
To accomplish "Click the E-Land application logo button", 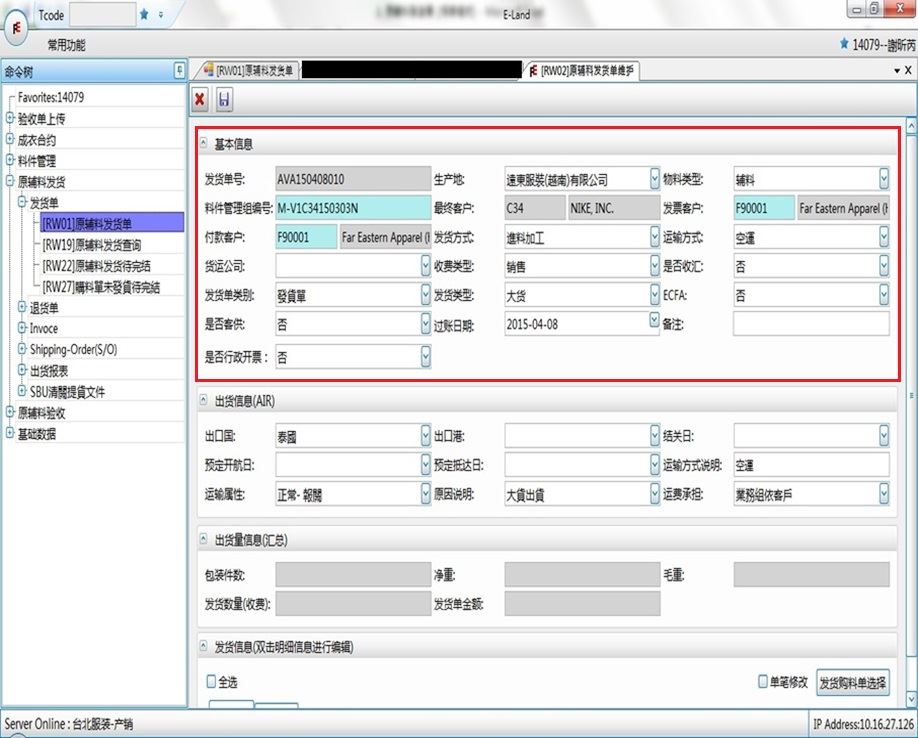I will (19, 26).
